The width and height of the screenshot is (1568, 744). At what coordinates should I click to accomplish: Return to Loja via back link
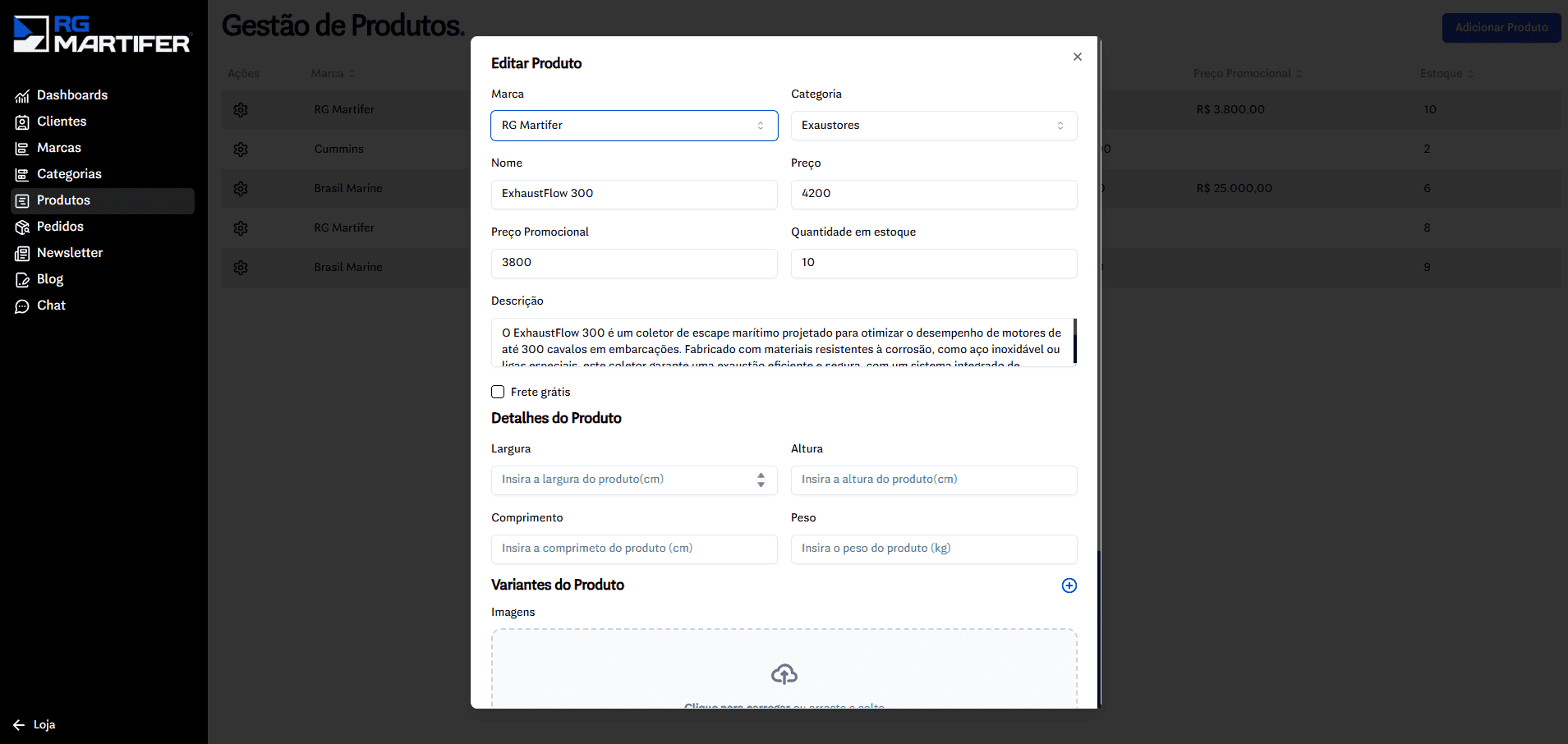pos(35,724)
